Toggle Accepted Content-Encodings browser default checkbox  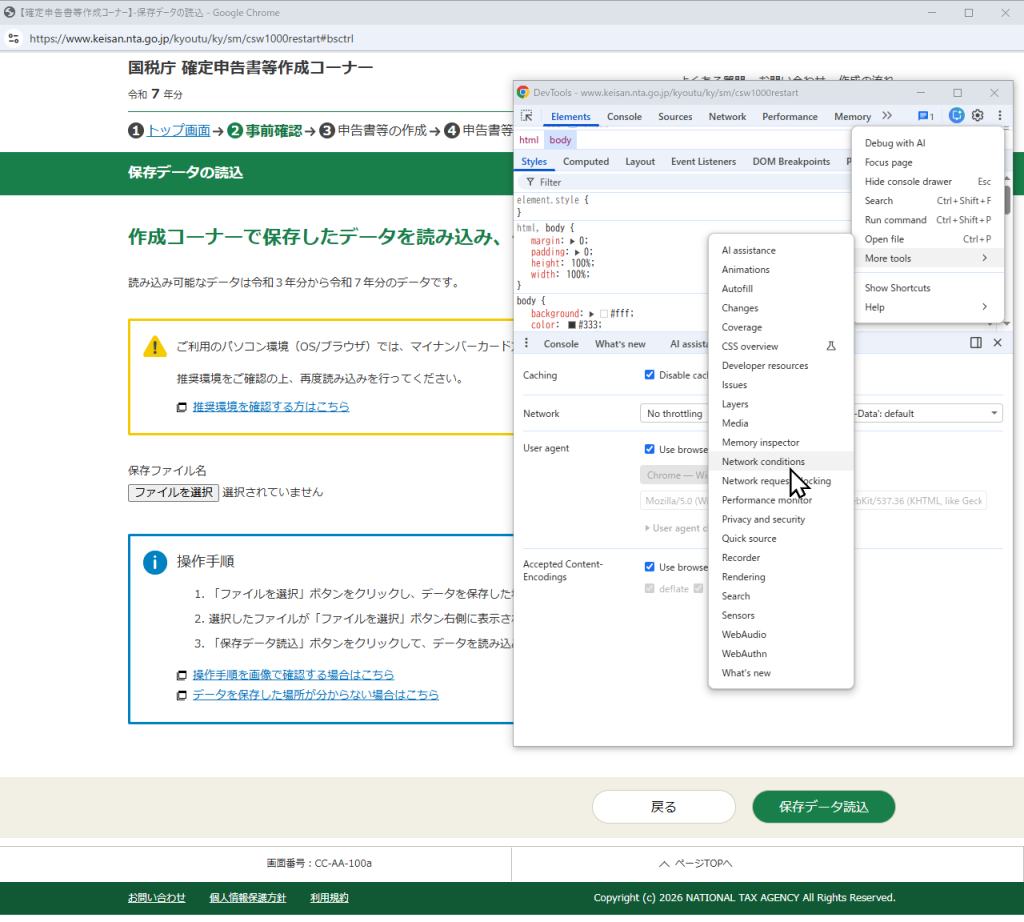pyautogui.click(x=650, y=567)
